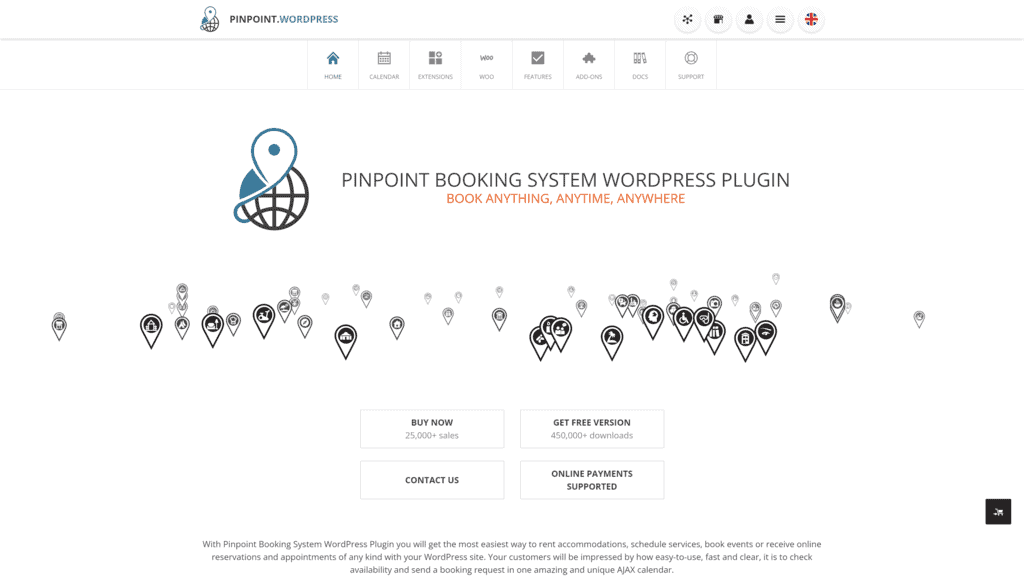Click the large tent pavilion map pin

(345, 342)
